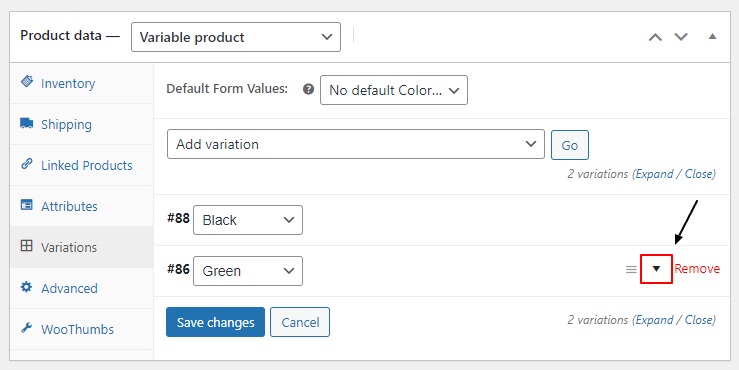The height and width of the screenshot is (370, 739).
Task: Click the Inventory tag icon
Action: click(27, 82)
